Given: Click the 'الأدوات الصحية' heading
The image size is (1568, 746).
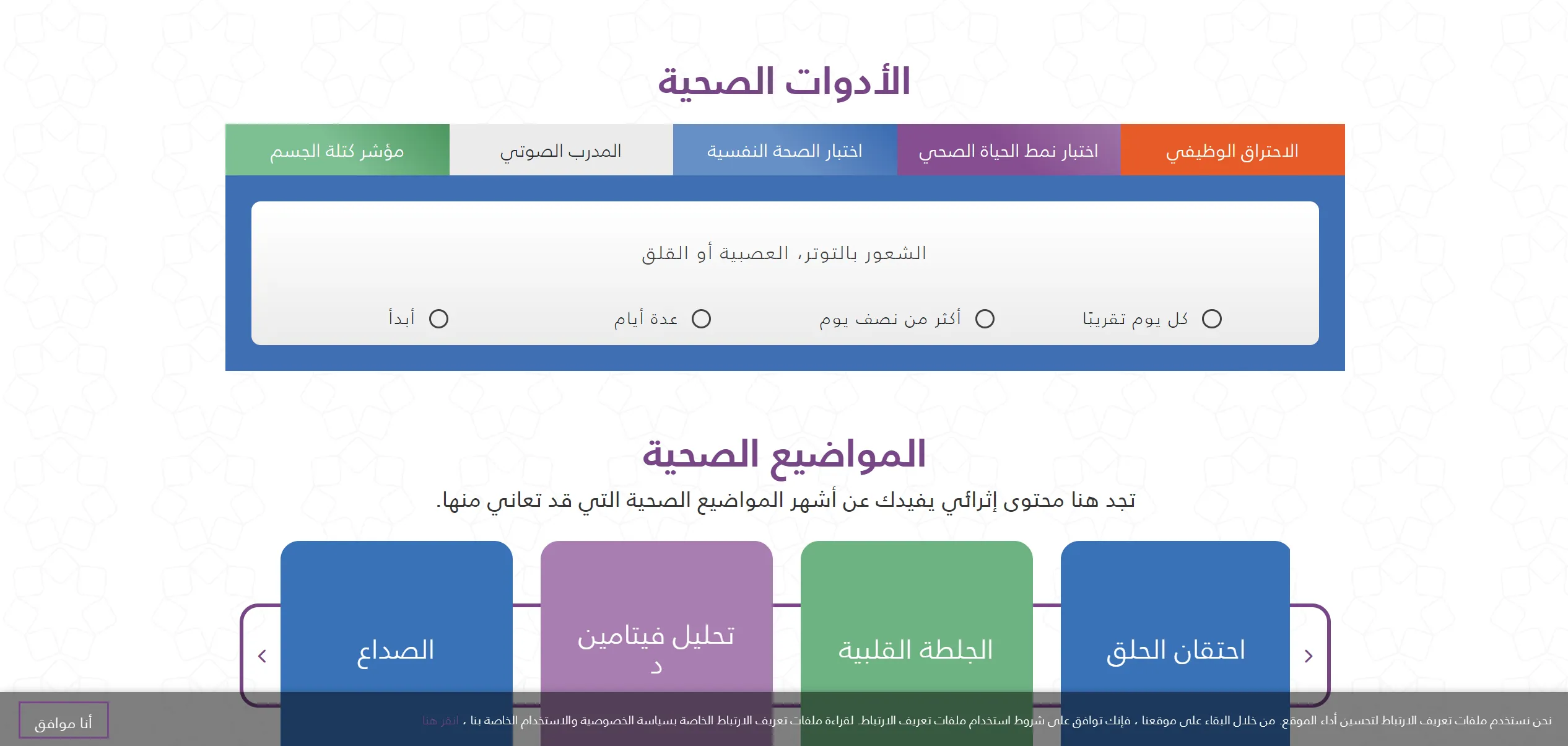Looking at the screenshot, I should [x=784, y=82].
